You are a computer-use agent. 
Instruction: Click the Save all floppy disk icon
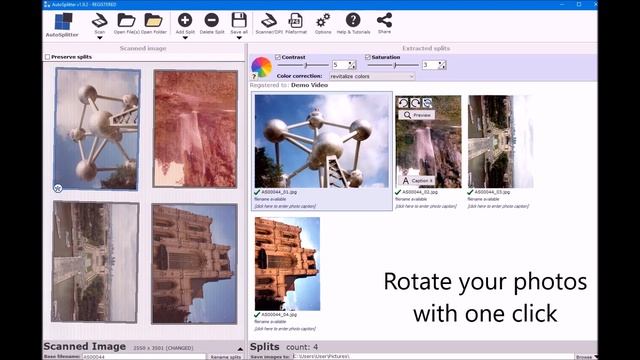pos(239,20)
